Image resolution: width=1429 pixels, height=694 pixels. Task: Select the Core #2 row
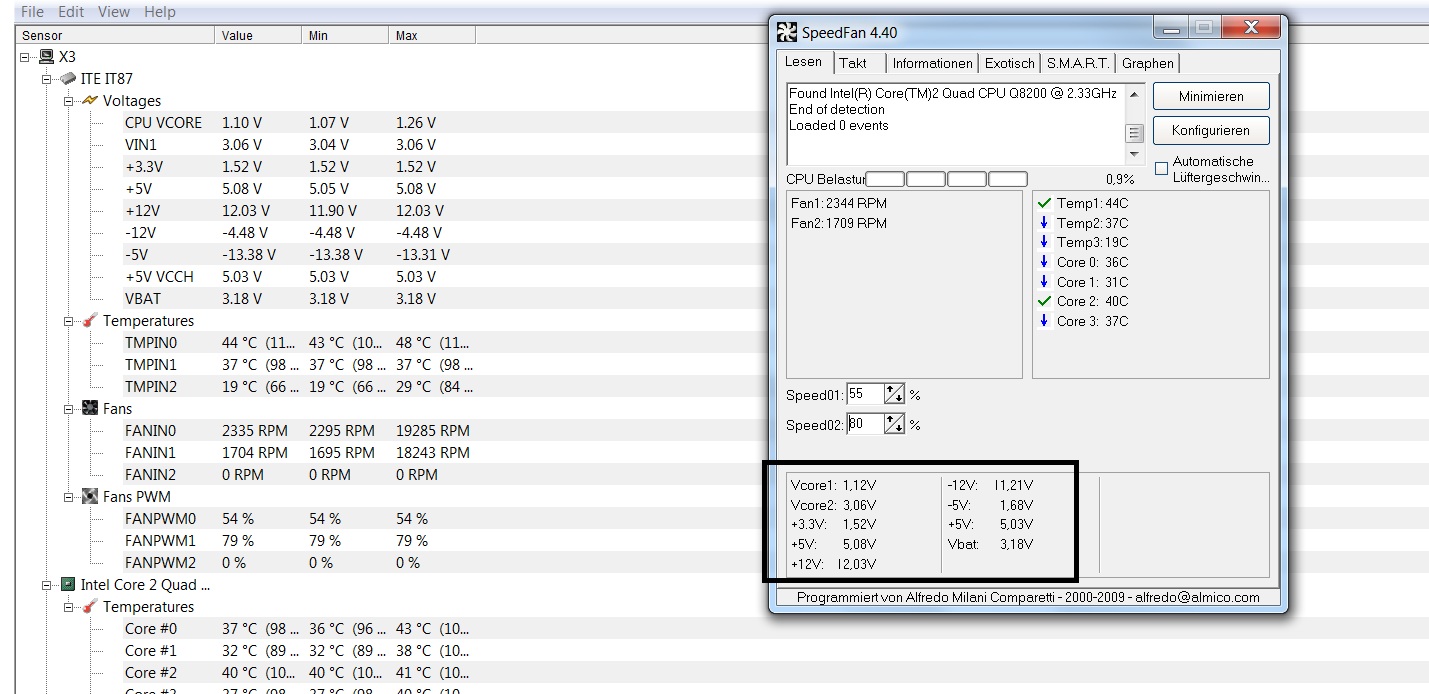pos(297,673)
